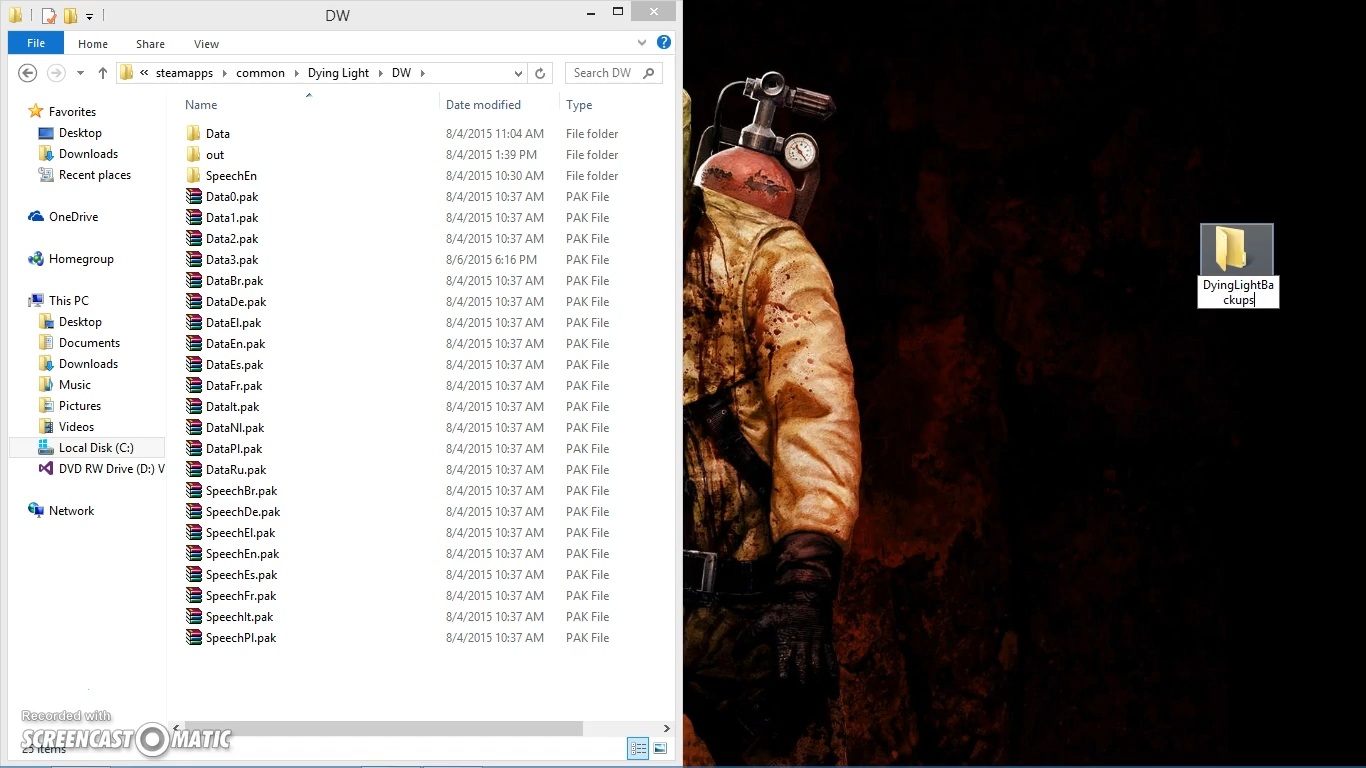This screenshot has width=1366, height=768.
Task: Select the Data2.pak archive icon
Action: 194,239
